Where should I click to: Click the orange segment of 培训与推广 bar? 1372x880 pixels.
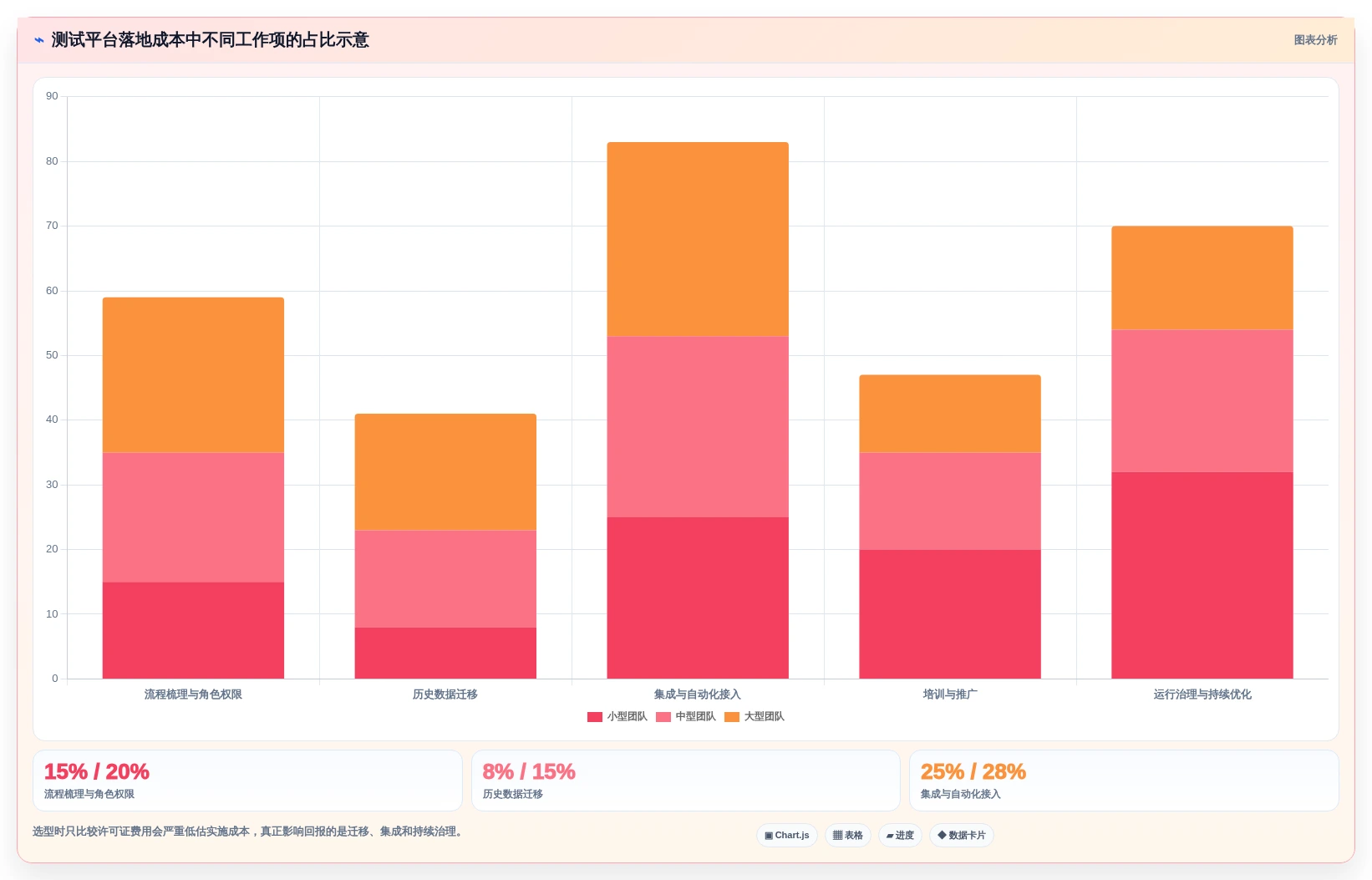tap(950, 414)
